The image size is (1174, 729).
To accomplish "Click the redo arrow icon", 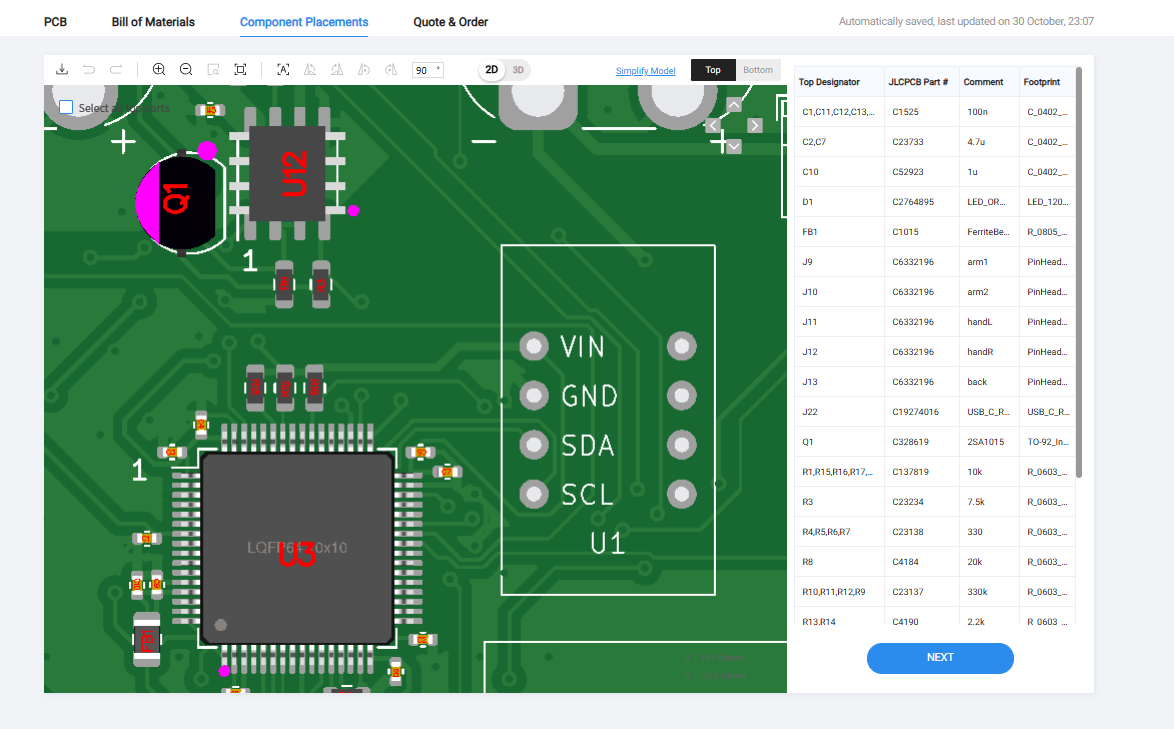I will (x=116, y=69).
